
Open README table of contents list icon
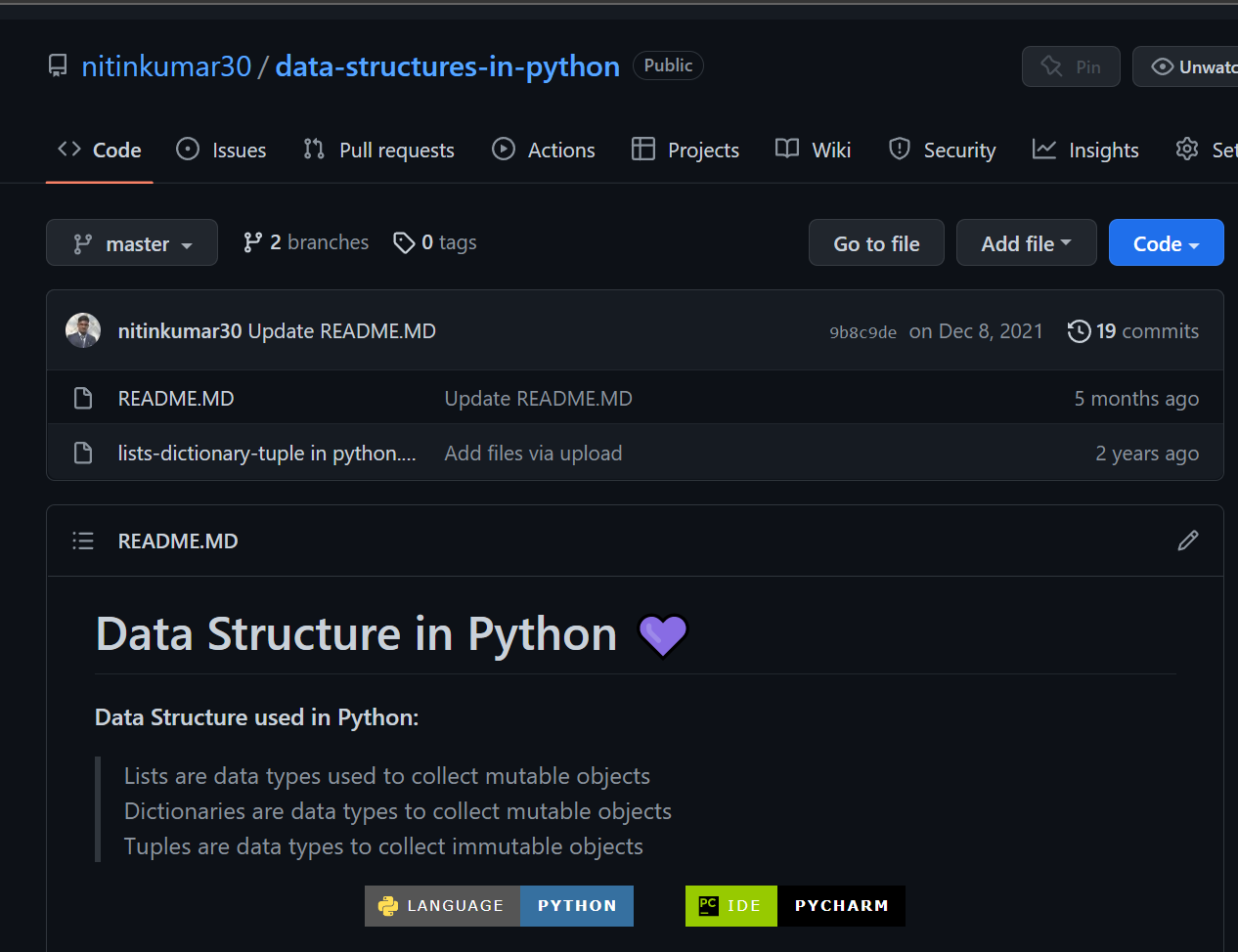83,541
